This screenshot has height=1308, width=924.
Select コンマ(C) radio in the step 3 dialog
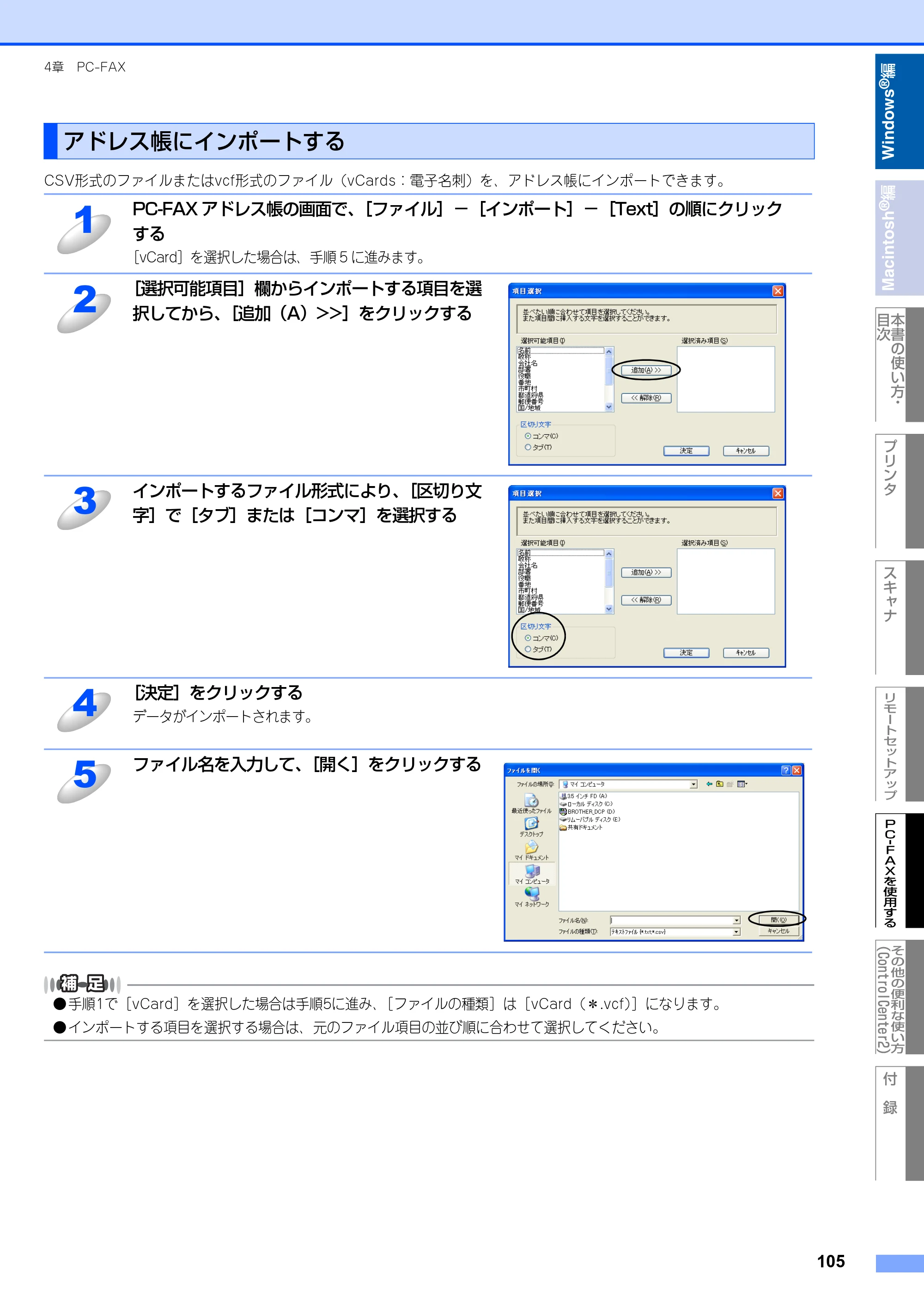point(541,638)
